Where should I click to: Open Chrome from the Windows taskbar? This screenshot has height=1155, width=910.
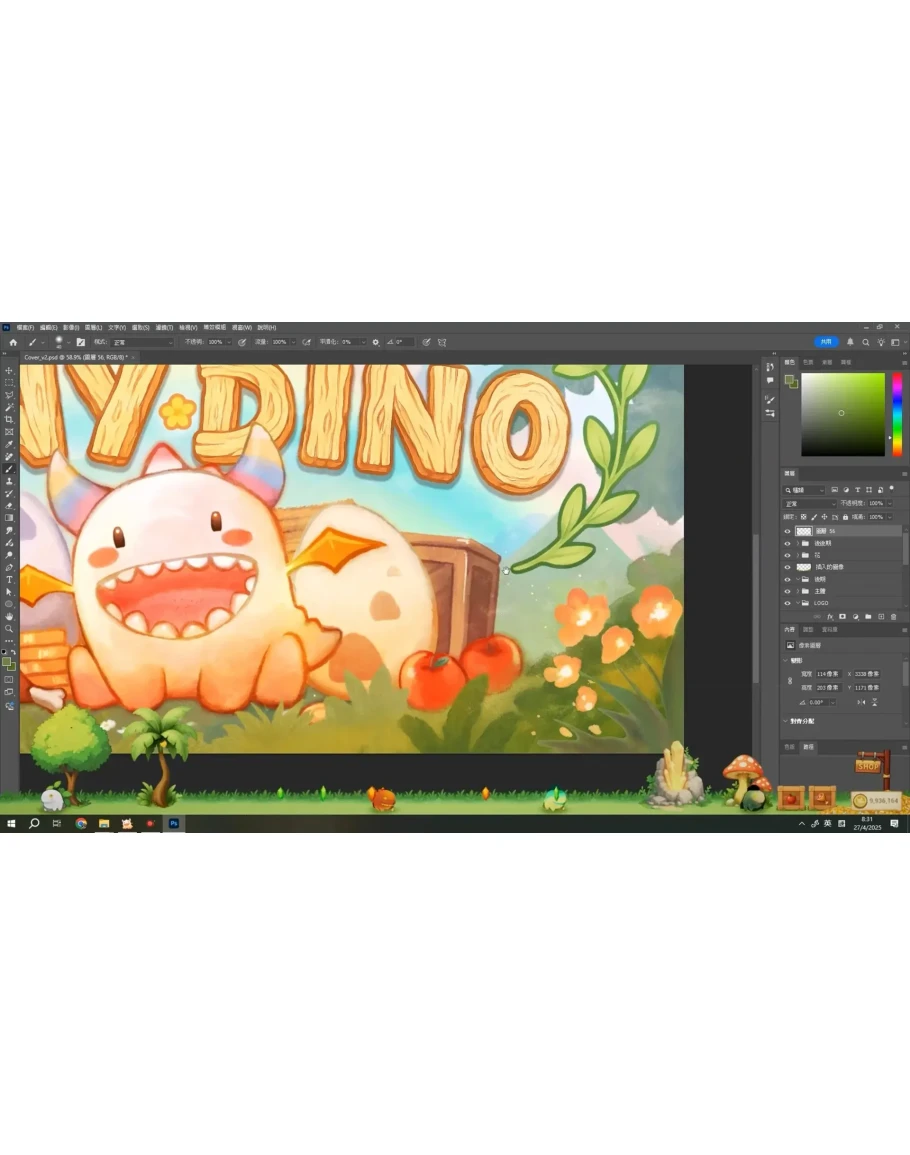click(81, 823)
